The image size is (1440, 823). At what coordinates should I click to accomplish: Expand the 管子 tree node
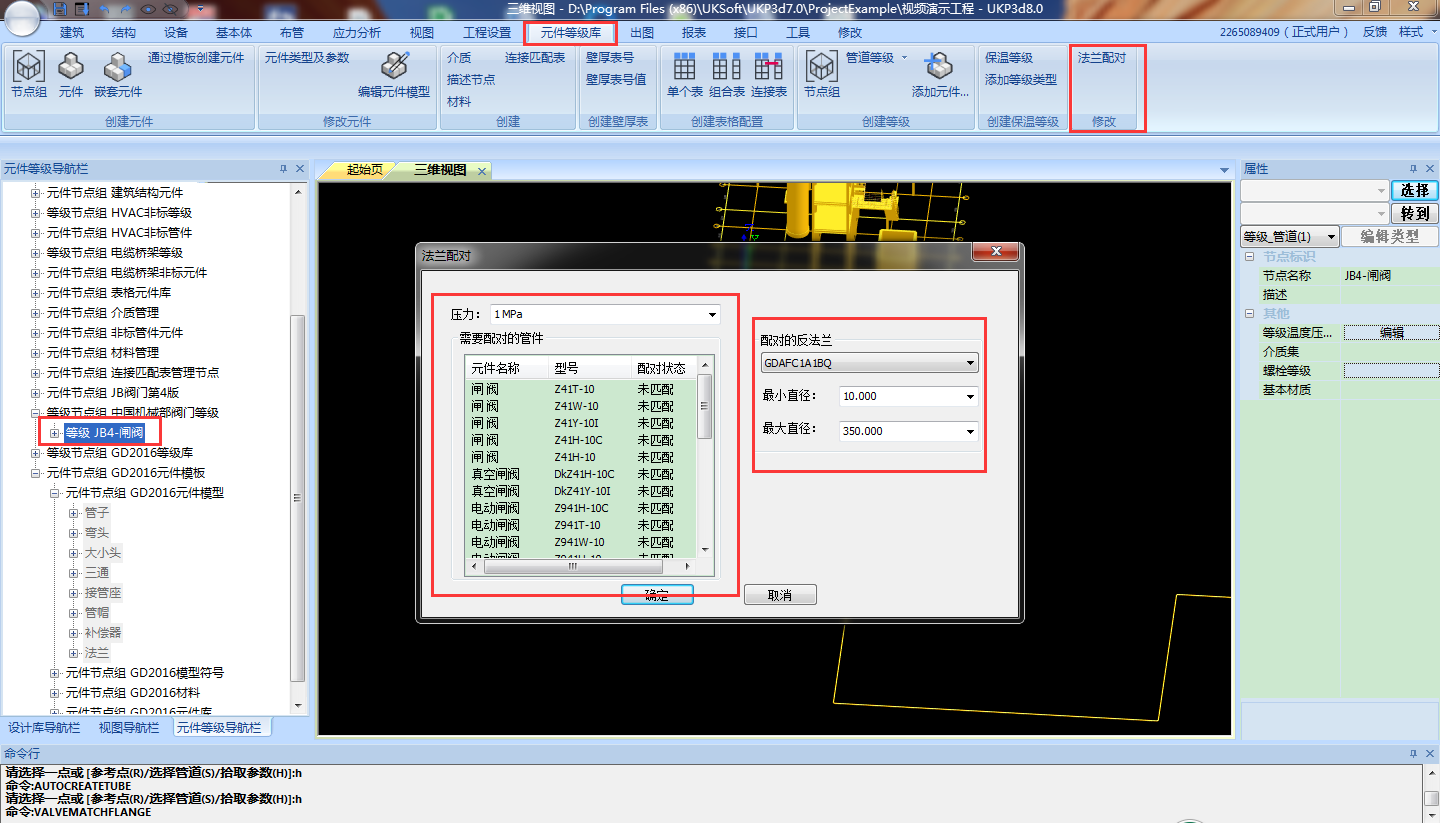[x=74, y=513]
